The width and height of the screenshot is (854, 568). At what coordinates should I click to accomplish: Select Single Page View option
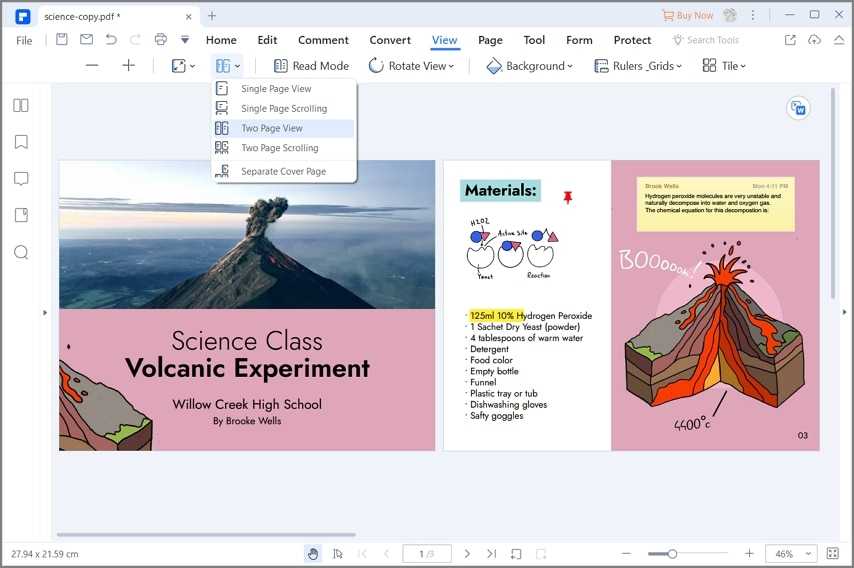click(x=276, y=89)
